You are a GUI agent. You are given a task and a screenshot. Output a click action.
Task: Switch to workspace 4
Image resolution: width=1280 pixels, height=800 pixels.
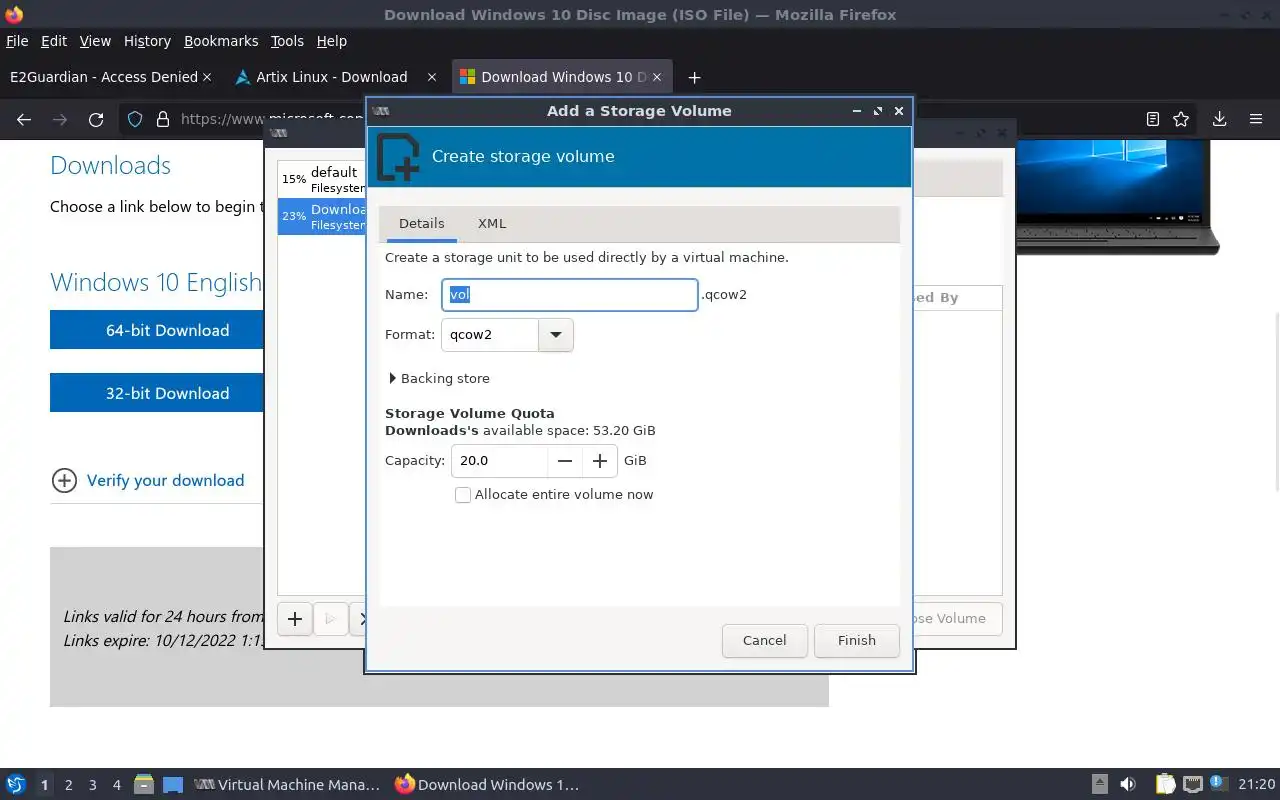tap(117, 785)
